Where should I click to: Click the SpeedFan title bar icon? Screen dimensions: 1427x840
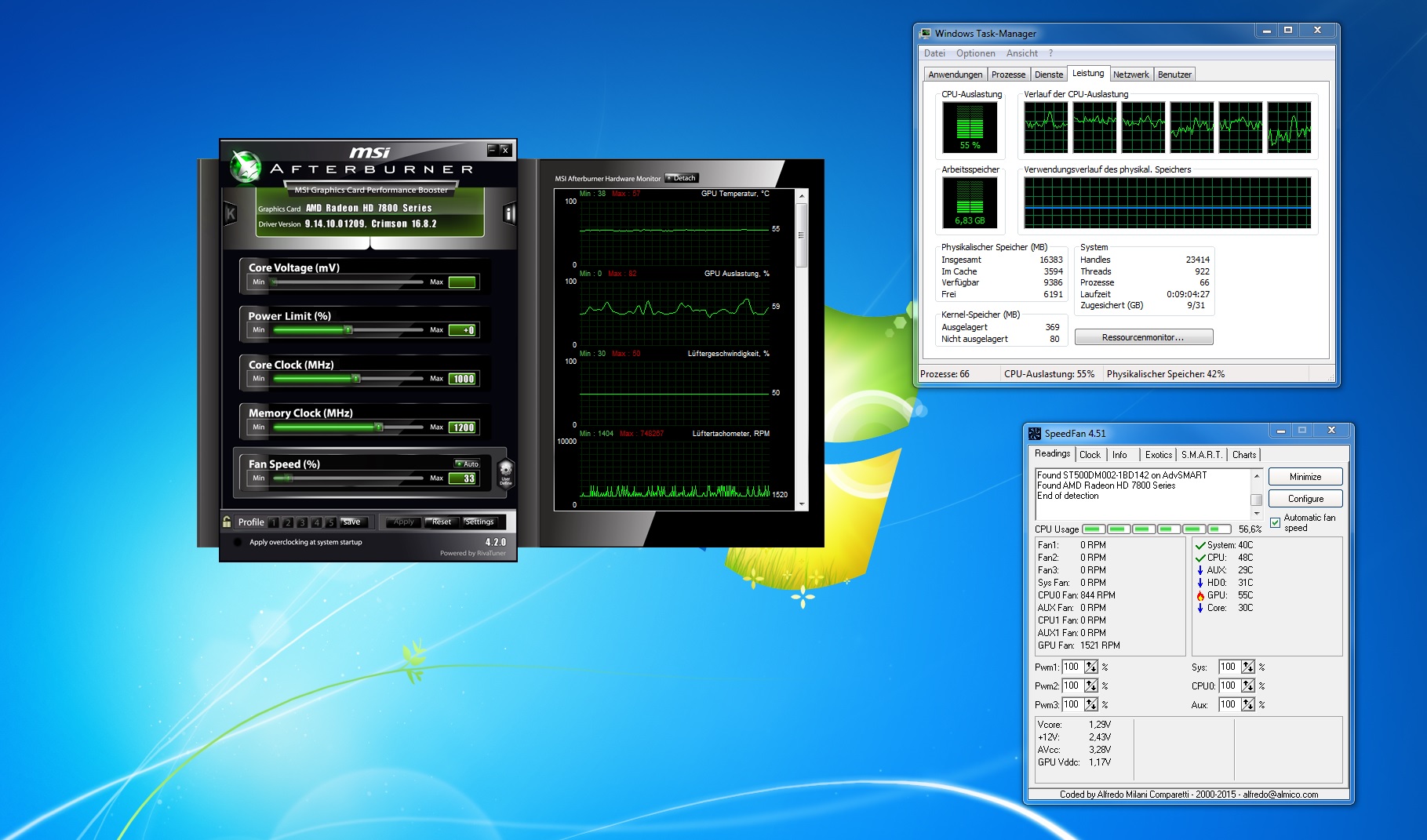click(1035, 433)
